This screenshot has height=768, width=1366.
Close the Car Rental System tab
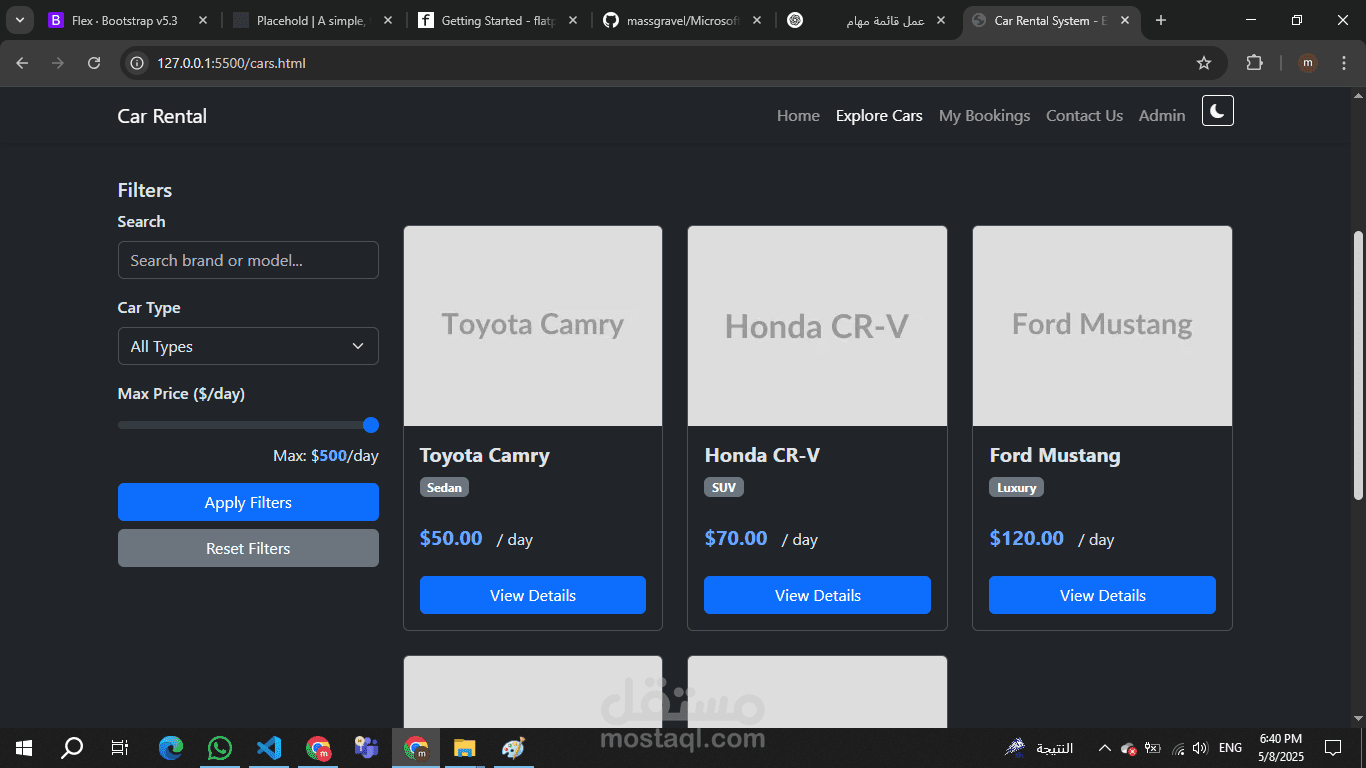1125,20
